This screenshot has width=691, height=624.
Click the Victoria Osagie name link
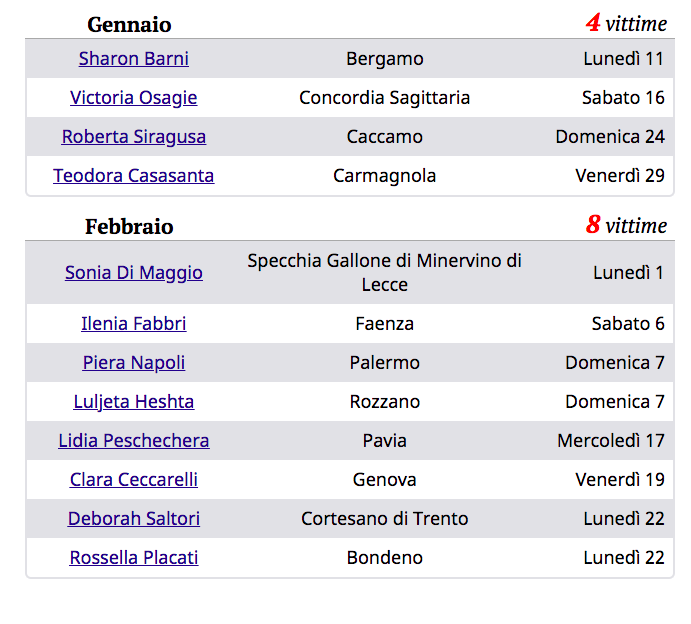[x=133, y=98]
